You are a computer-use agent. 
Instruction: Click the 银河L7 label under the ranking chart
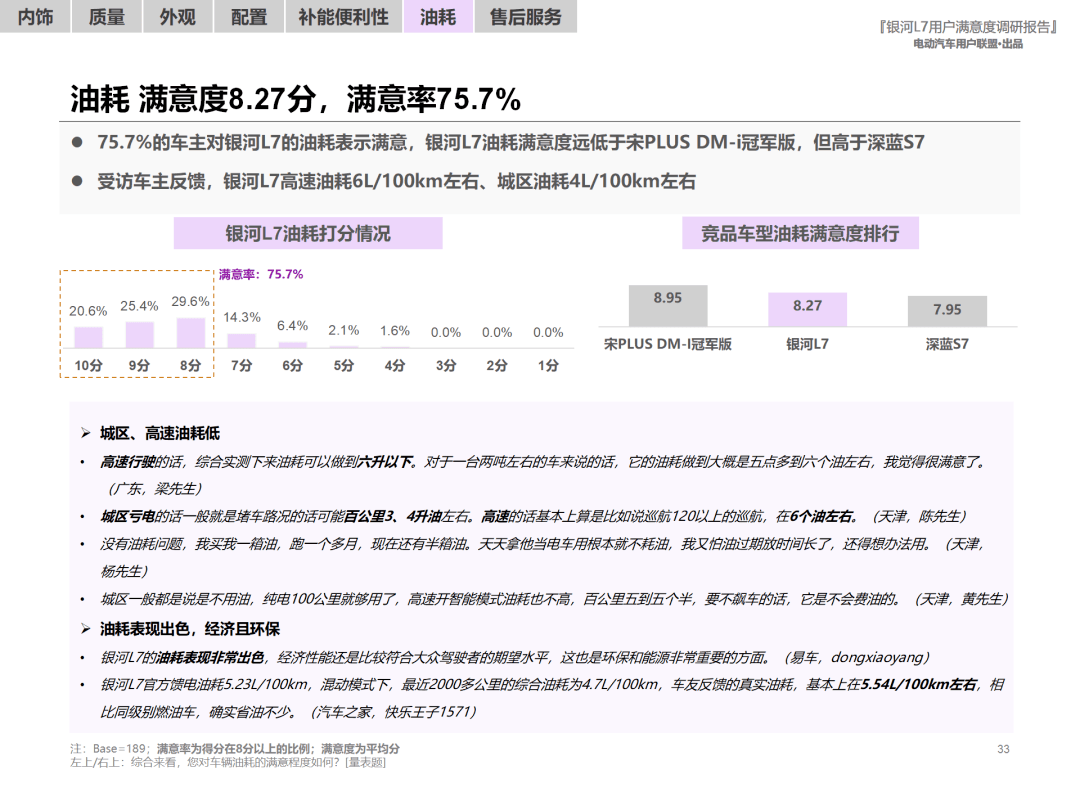coord(807,344)
